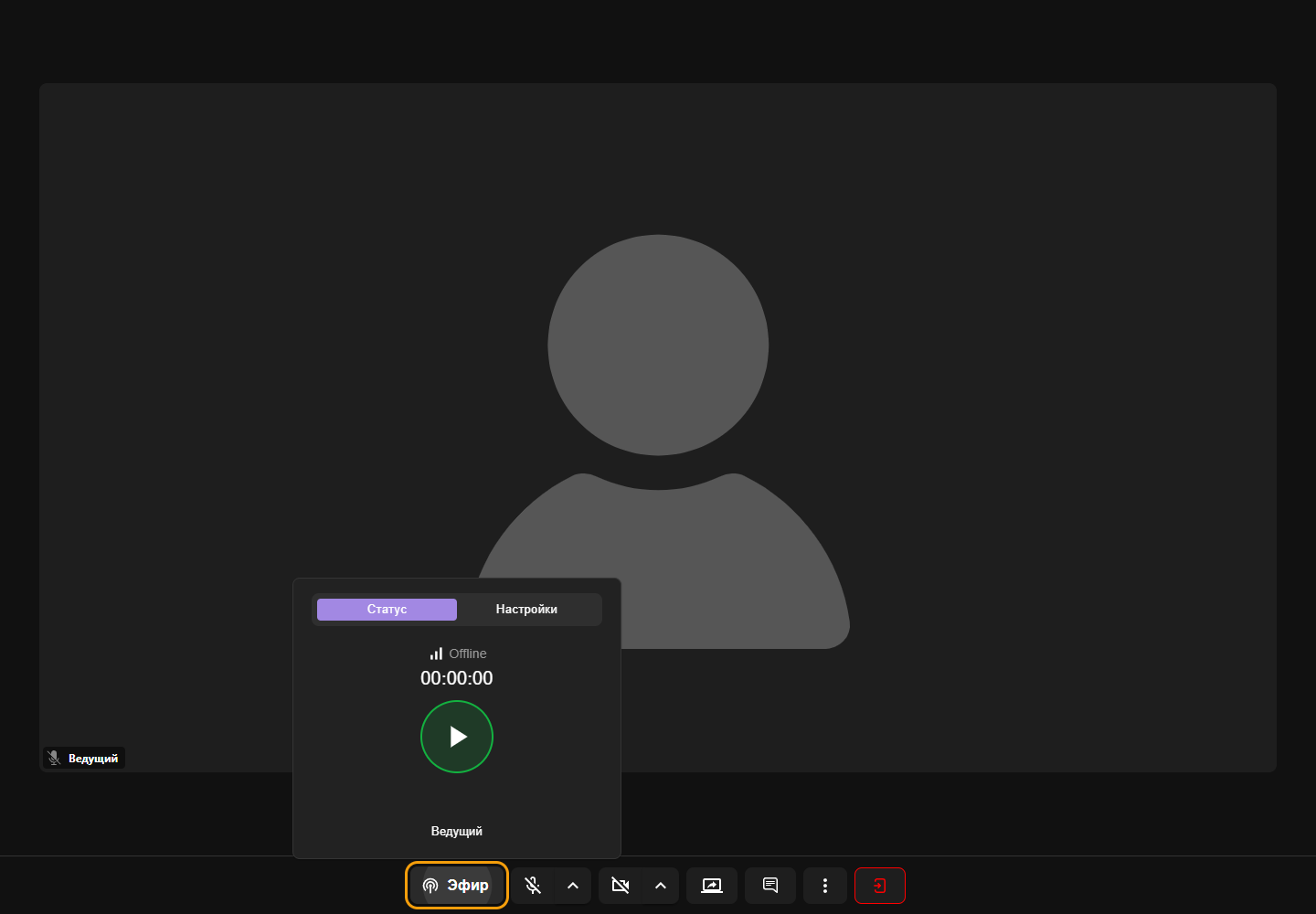
Task: Toggle the Эфир broadcast panel button
Action: (x=457, y=886)
